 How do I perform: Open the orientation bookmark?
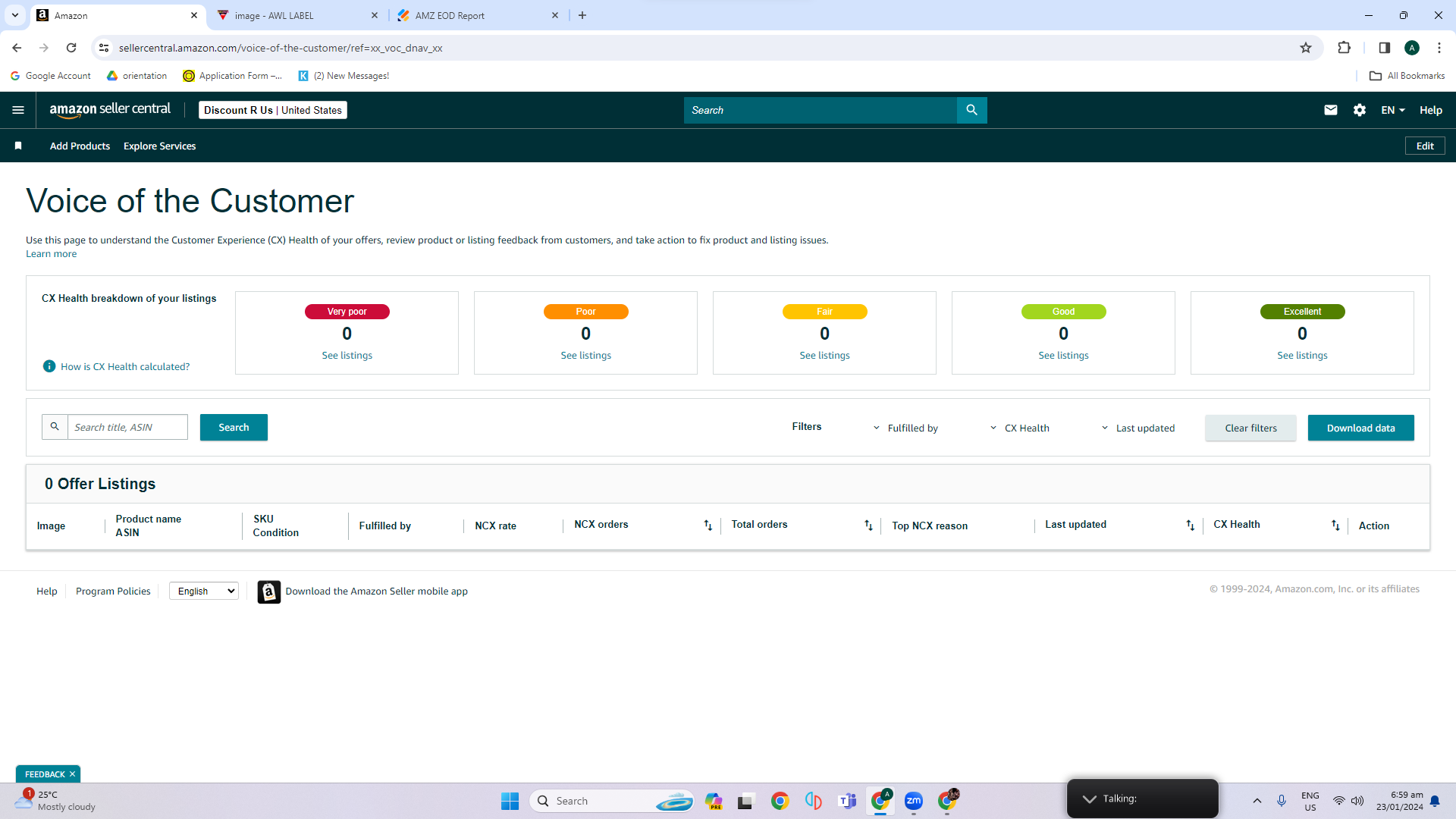click(136, 76)
